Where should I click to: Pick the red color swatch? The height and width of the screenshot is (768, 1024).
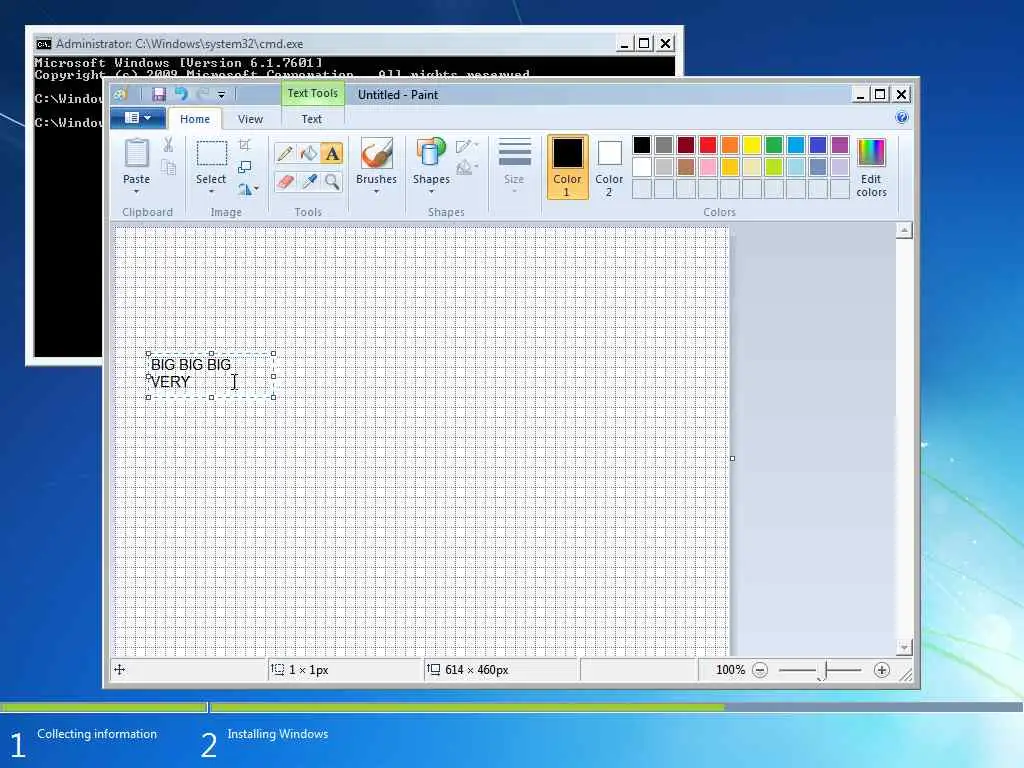pos(708,145)
